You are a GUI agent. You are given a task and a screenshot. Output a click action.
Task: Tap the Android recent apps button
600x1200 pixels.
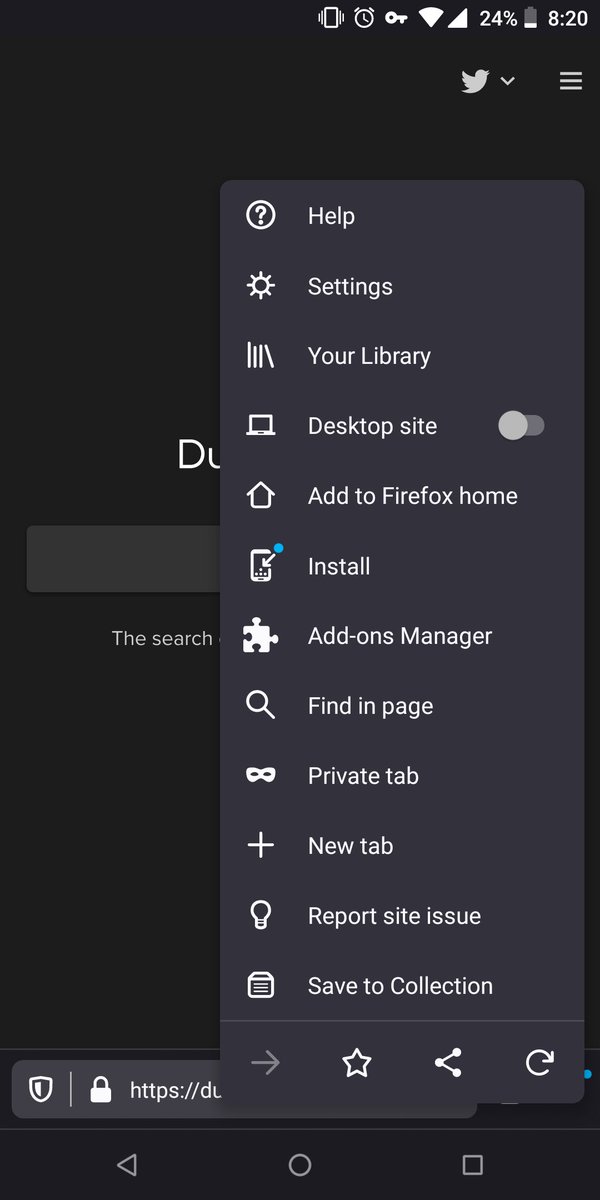[473, 1164]
